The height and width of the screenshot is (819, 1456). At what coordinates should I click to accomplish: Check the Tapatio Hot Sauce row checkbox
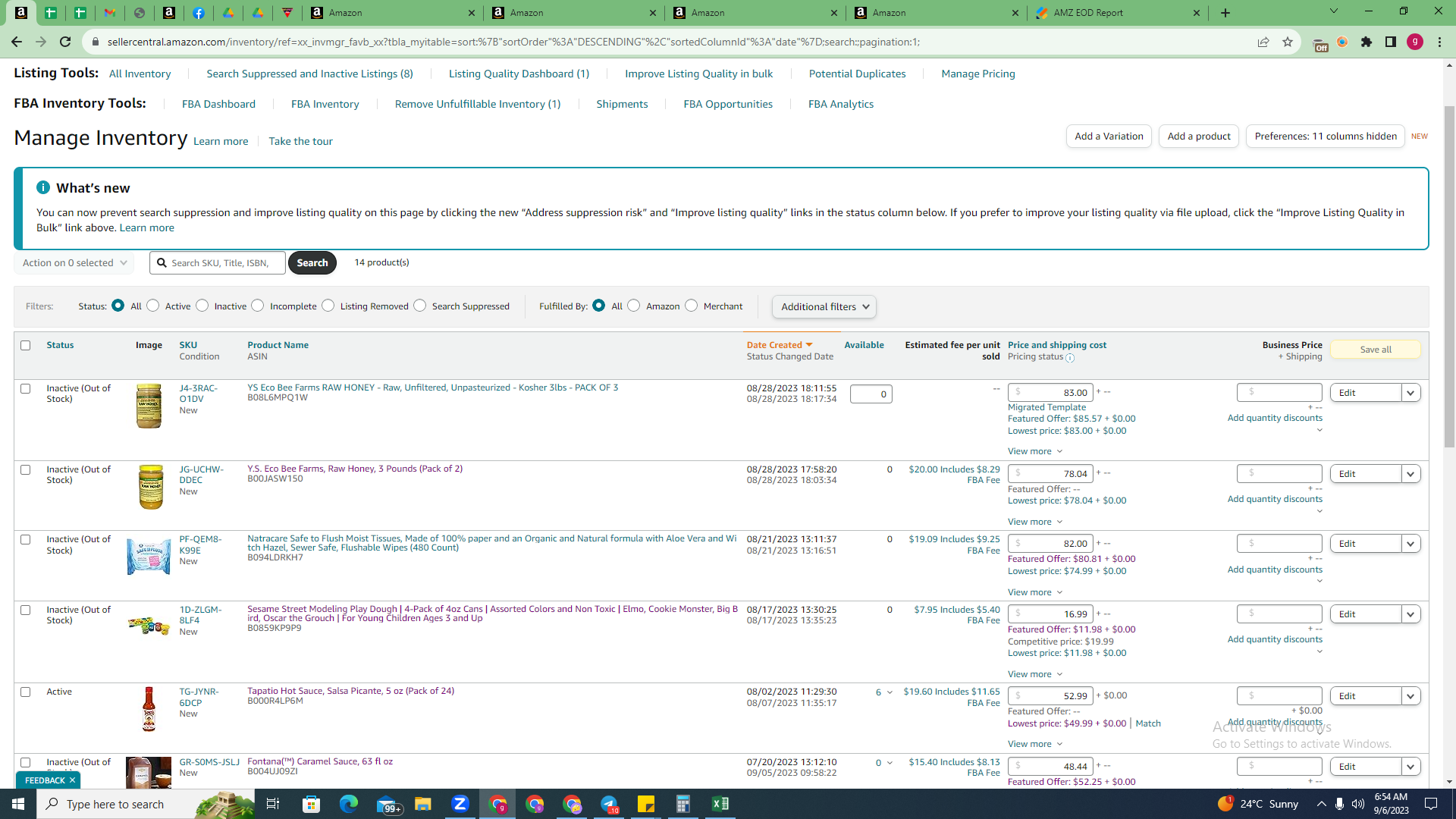point(26,692)
